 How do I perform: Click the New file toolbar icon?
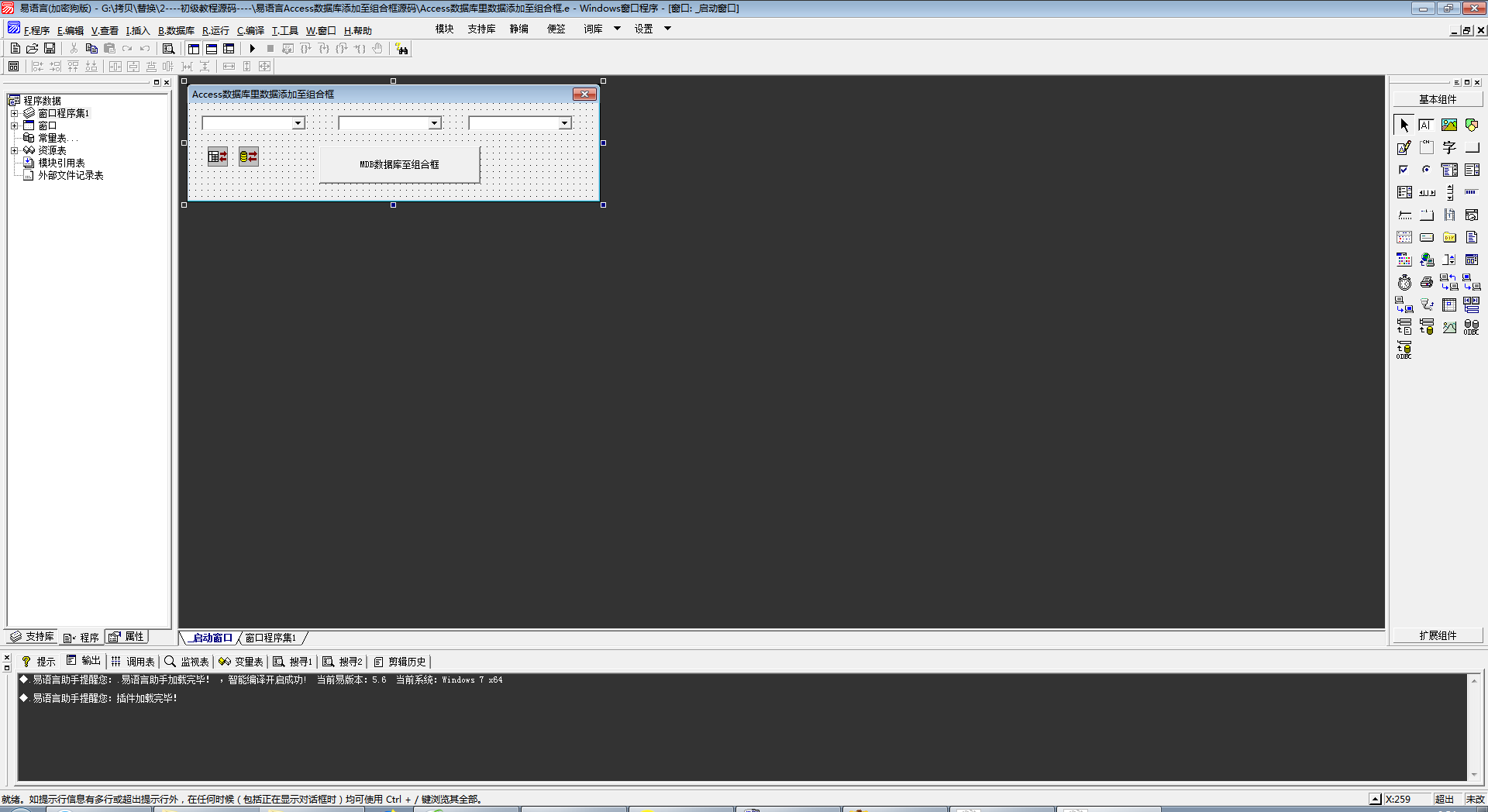click(x=15, y=48)
